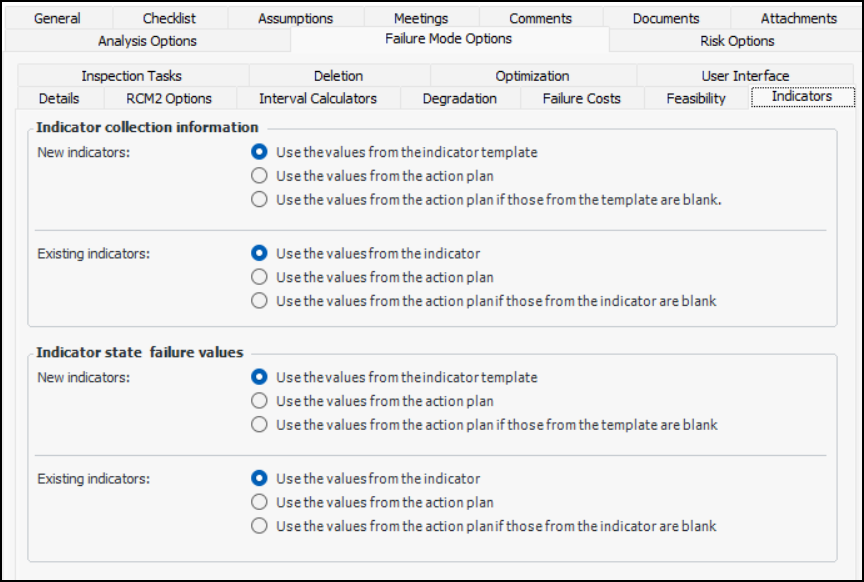This screenshot has width=864, height=582.
Task: Select the Failure Costs tab
Action: (x=581, y=98)
